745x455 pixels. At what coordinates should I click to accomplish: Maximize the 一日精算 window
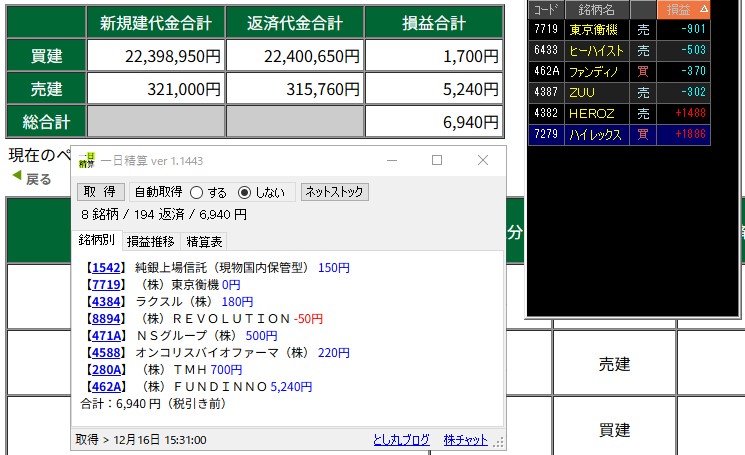click(x=436, y=160)
